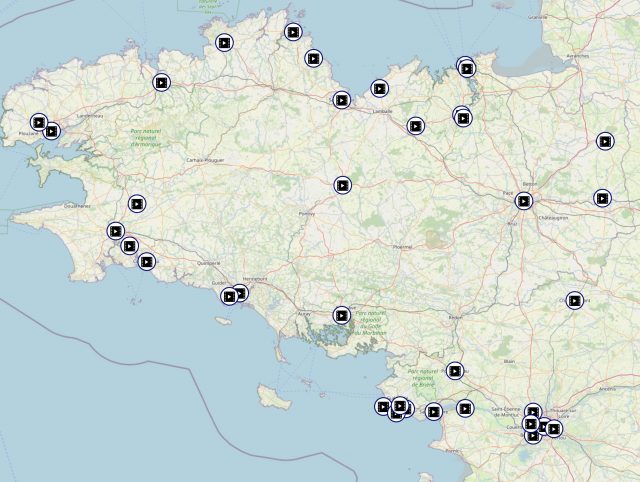Image resolution: width=640 pixels, height=482 pixels.
Task: Open the video marker directly above the Plouzané label
Action: [39, 122]
